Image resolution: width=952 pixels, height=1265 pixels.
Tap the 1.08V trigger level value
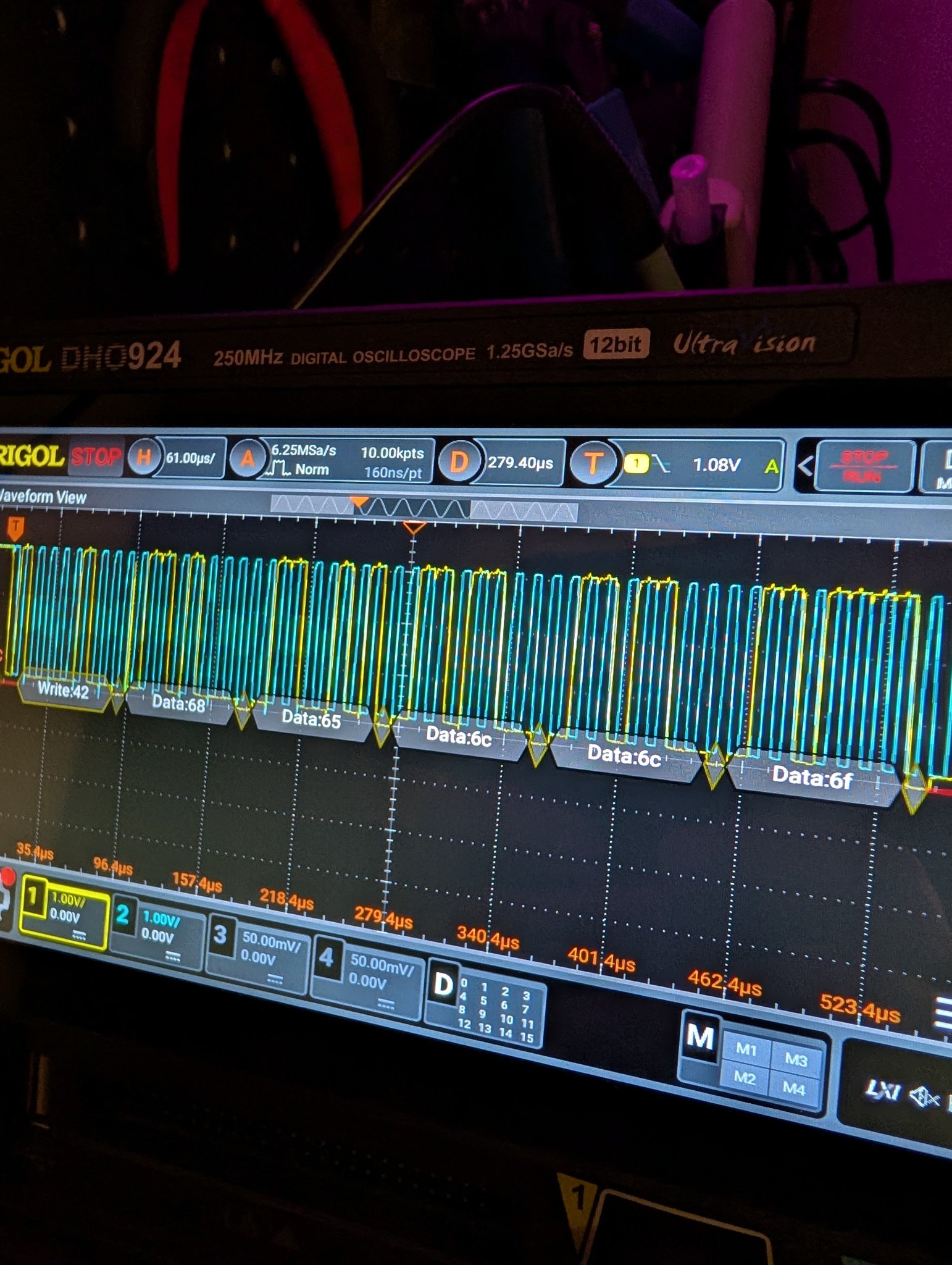(x=716, y=464)
